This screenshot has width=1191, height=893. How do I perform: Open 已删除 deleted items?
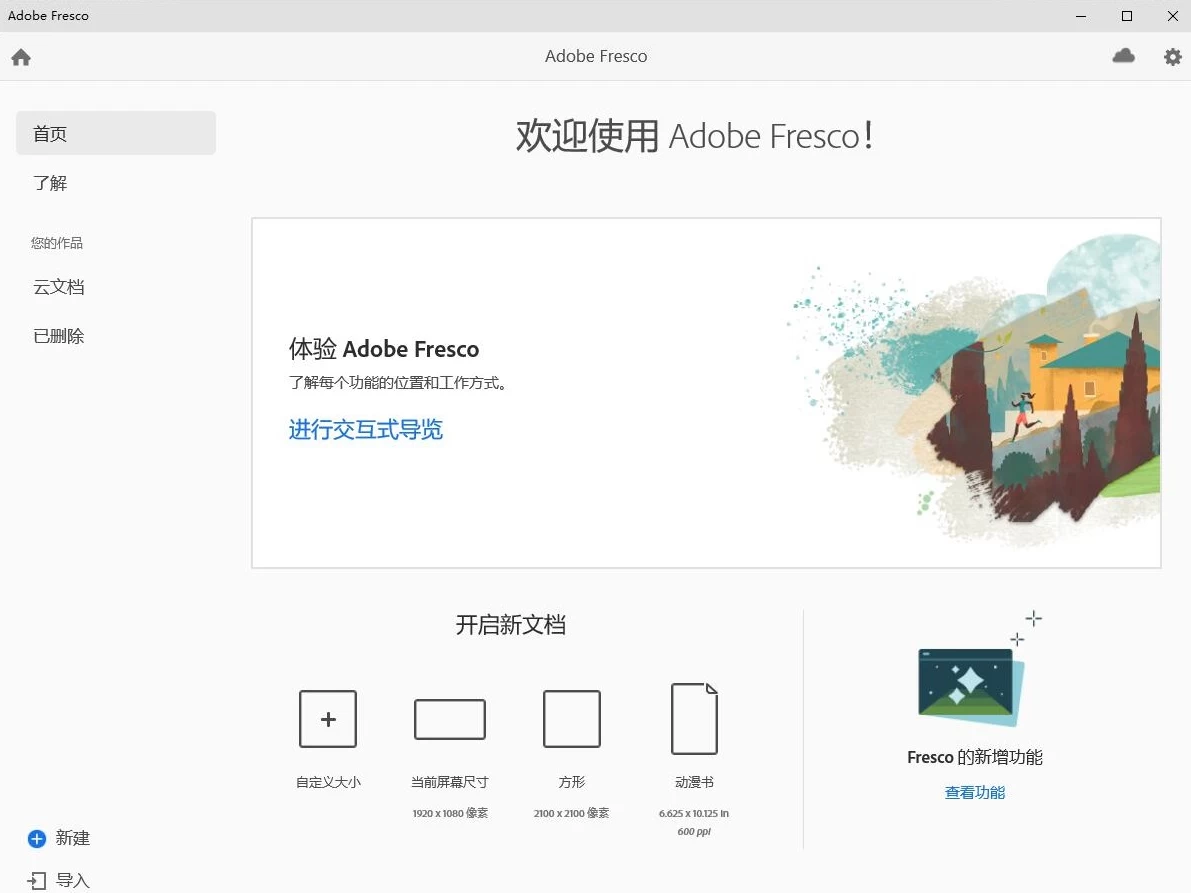point(59,336)
